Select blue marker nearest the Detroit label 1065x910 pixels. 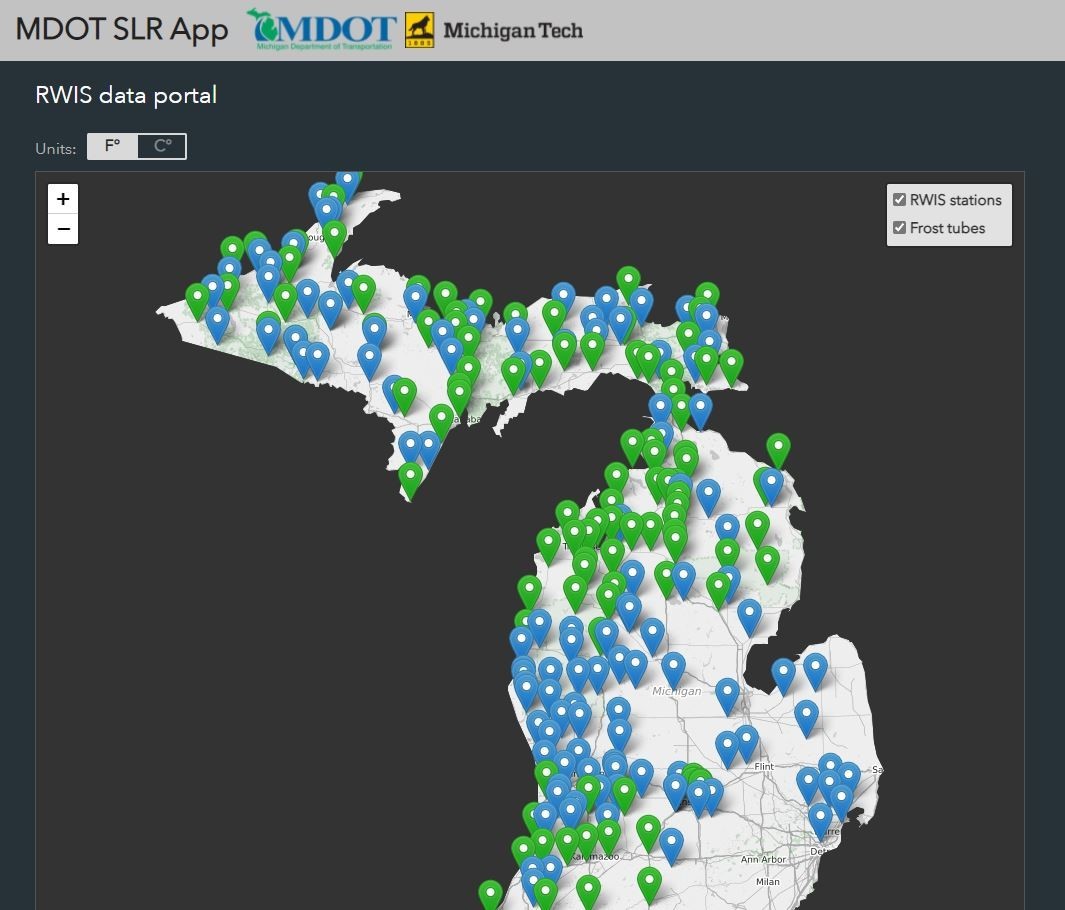(821, 817)
